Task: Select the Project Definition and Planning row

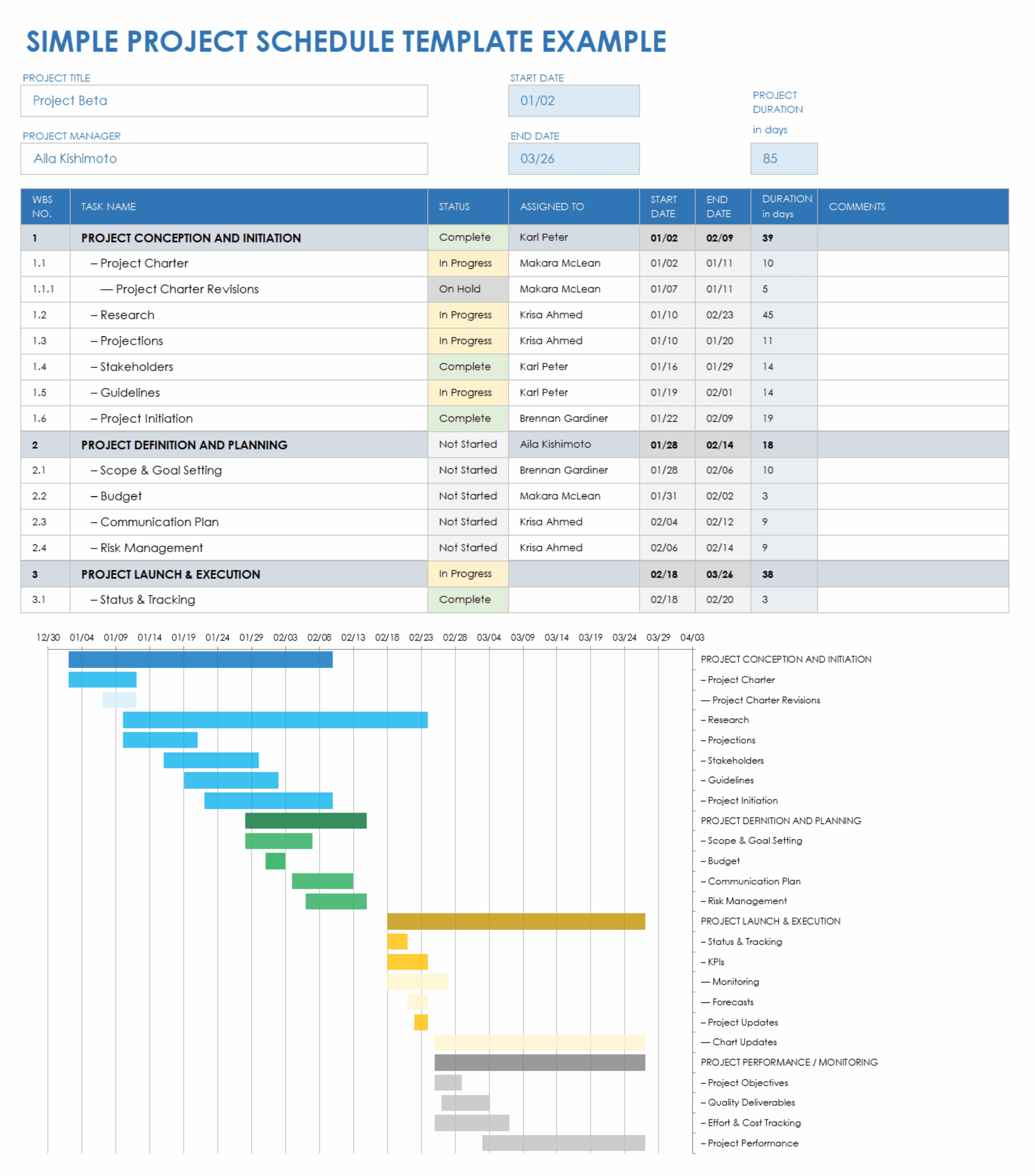Action: [184, 445]
